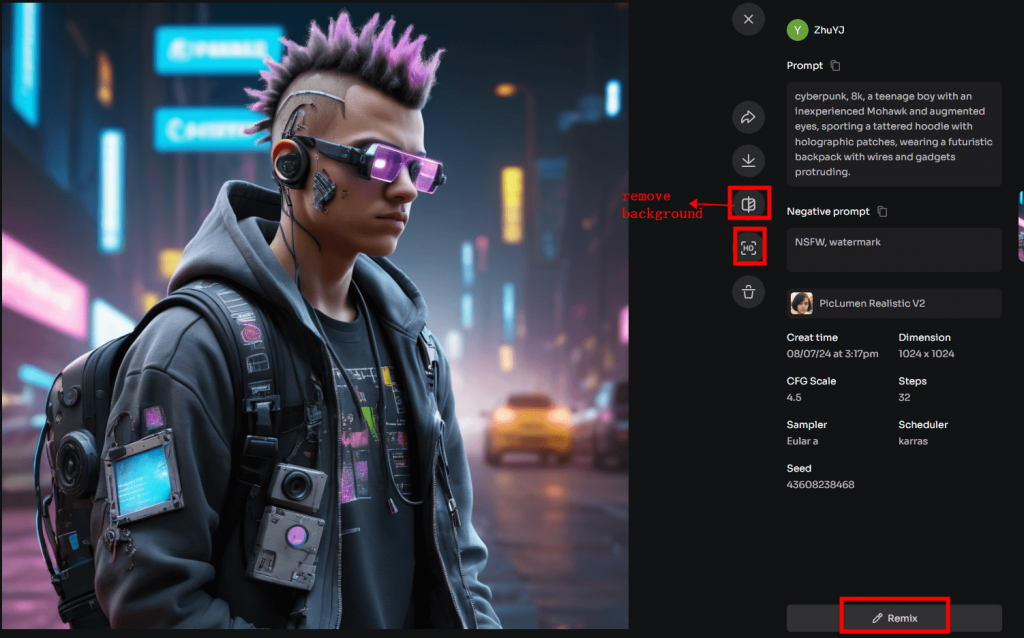The image size is (1024, 638).
Task: Open the ZhuYJ user profile name
Action: [x=829, y=30]
